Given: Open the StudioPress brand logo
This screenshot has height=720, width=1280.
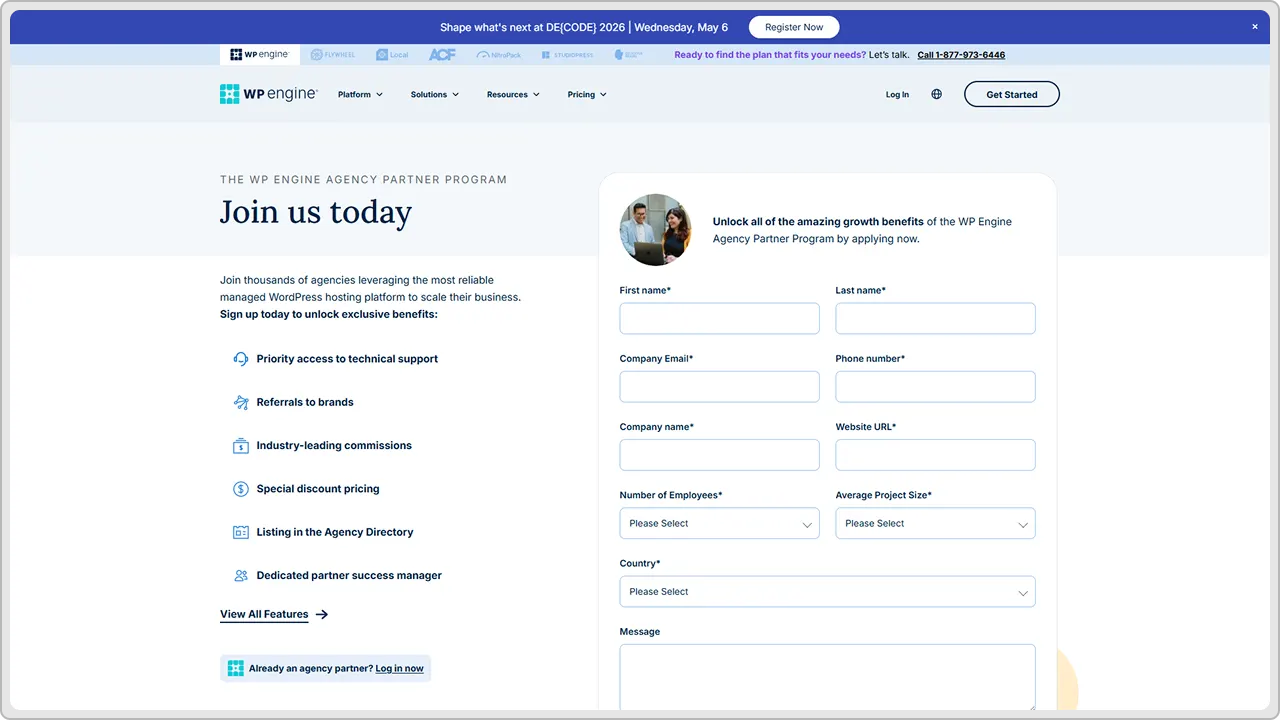Looking at the screenshot, I should (x=567, y=55).
